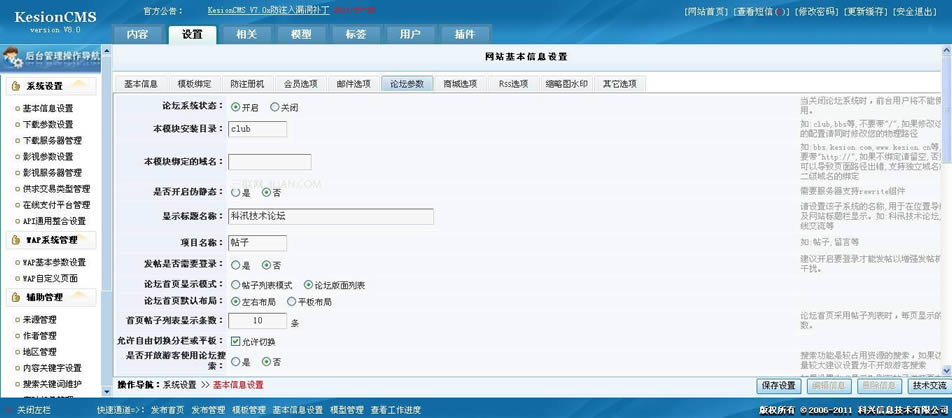Select 平板布局 as default forum layout
Screen dimensions: 952x418
(x=291, y=301)
